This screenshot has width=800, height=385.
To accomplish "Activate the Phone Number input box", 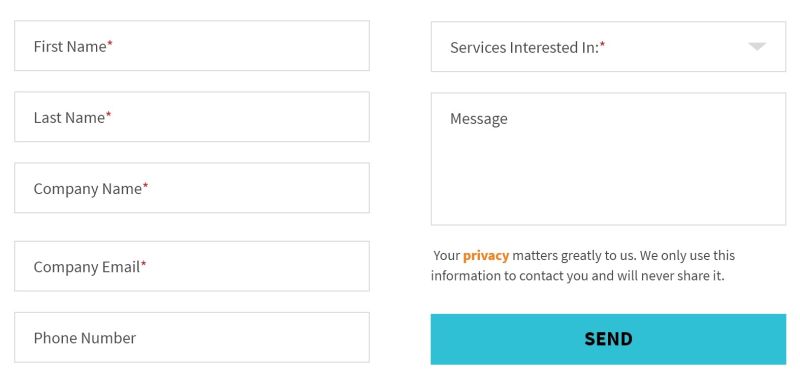I will coord(192,338).
